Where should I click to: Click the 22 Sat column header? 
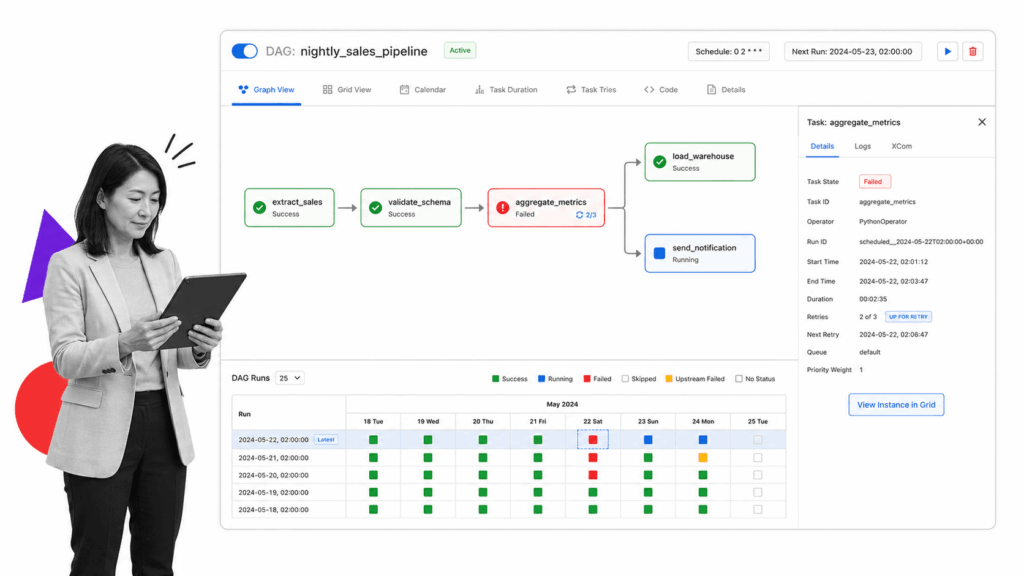pyautogui.click(x=593, y=421)
